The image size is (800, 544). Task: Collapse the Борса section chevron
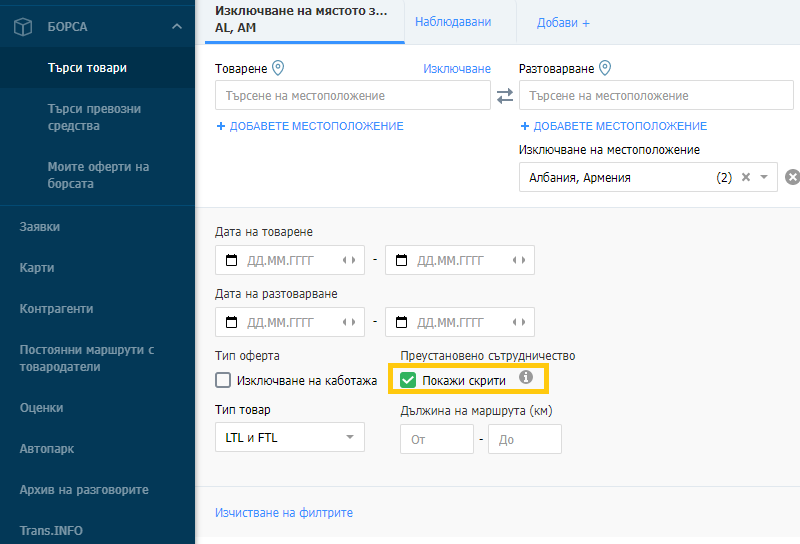click(177, 26)
